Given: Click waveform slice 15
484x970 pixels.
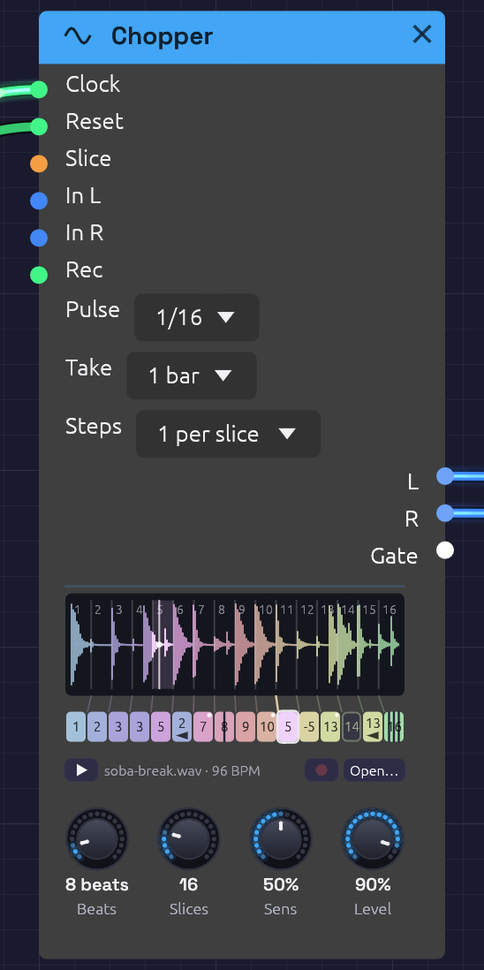Looking at the screenshot, I should point(369,644).
